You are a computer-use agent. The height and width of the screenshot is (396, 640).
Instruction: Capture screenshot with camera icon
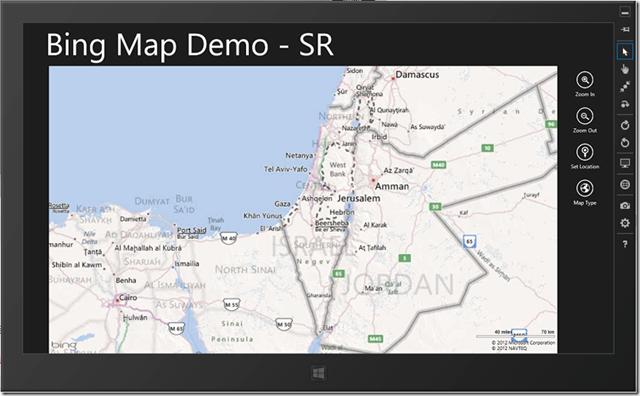click(625, 206)
